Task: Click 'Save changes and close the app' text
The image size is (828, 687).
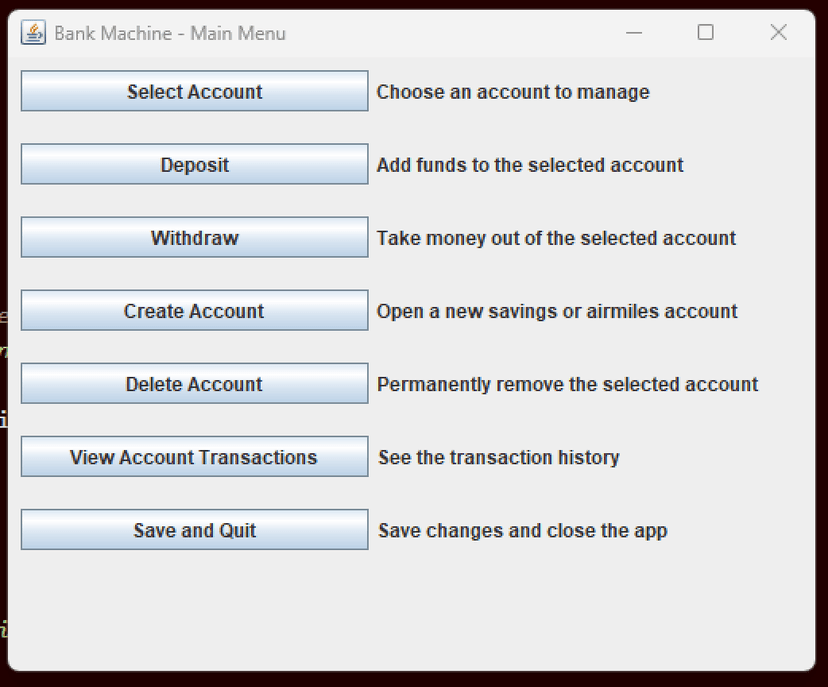Action: tap(522, 530)
